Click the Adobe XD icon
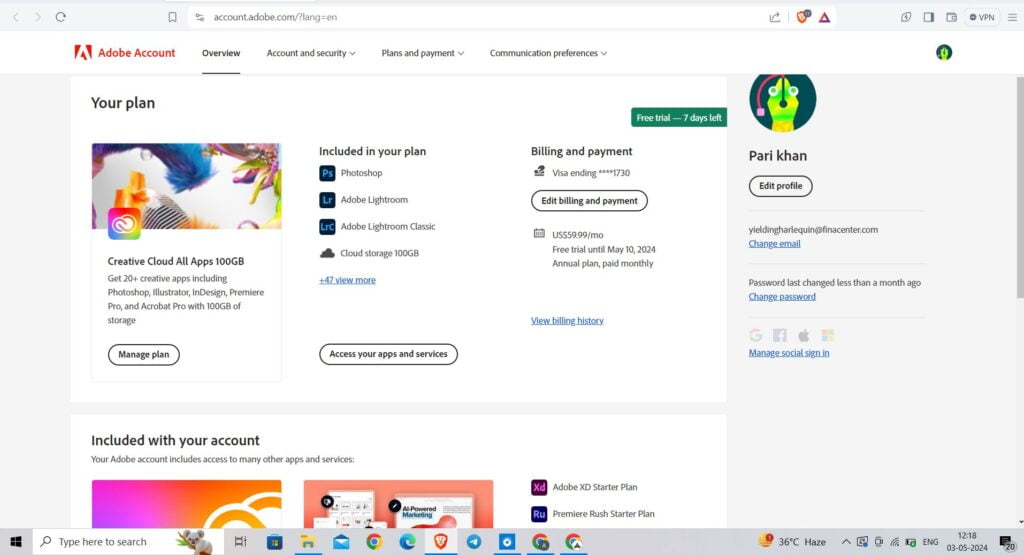 [x=539, y=487]
